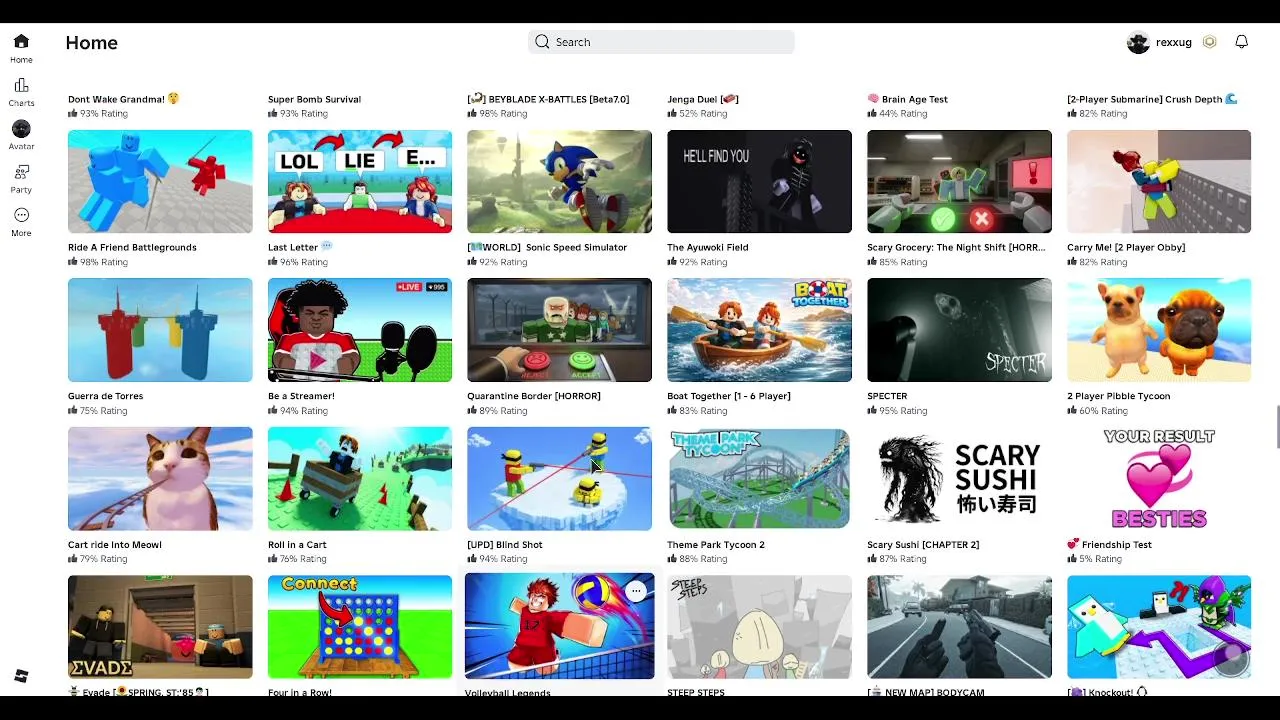Screen dimensions: 1280x720
Task: Click 'Roll in a Cart' title text
Action: pos(297,545)
